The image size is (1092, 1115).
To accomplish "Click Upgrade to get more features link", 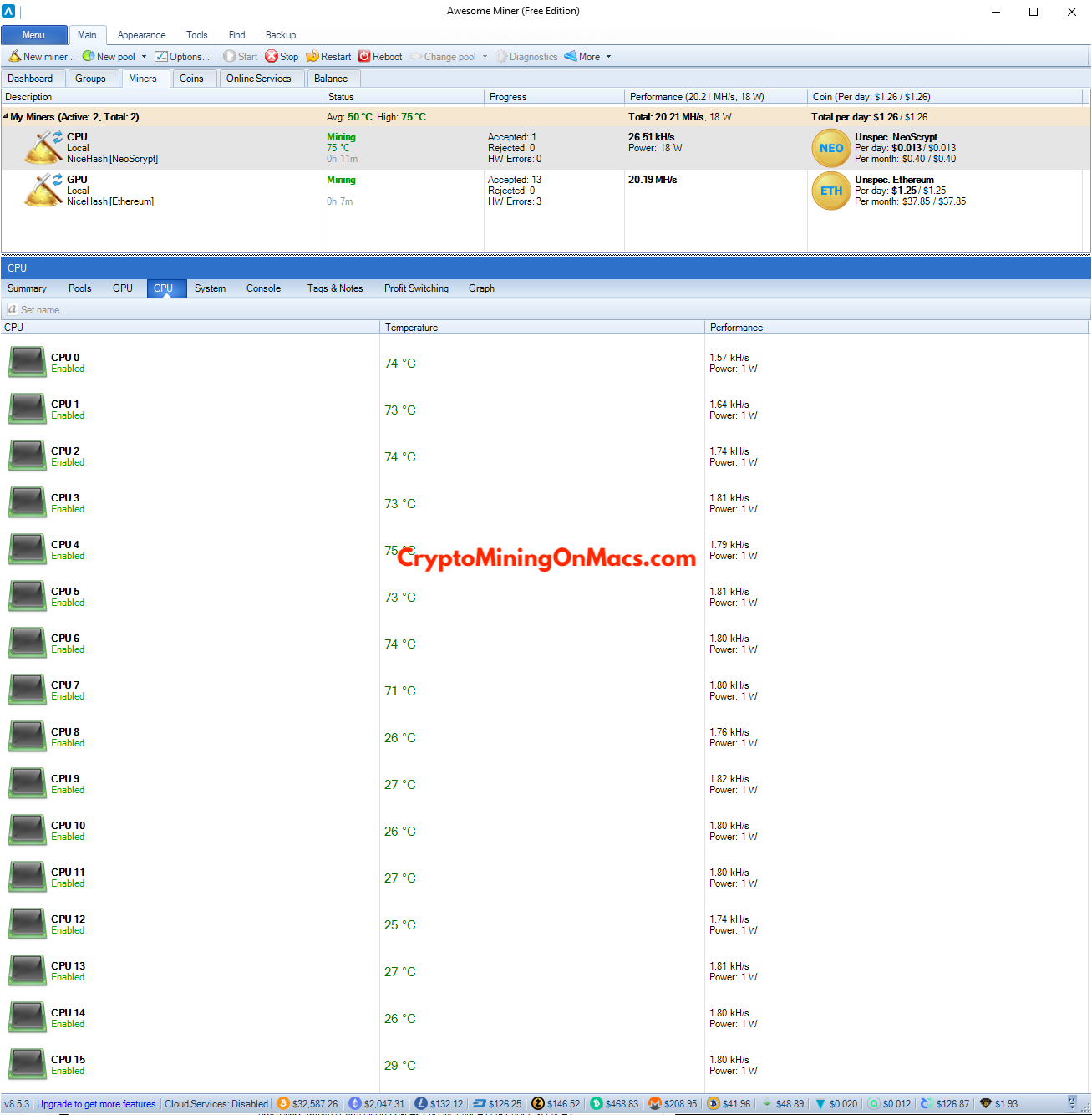I will [96, 1104].
